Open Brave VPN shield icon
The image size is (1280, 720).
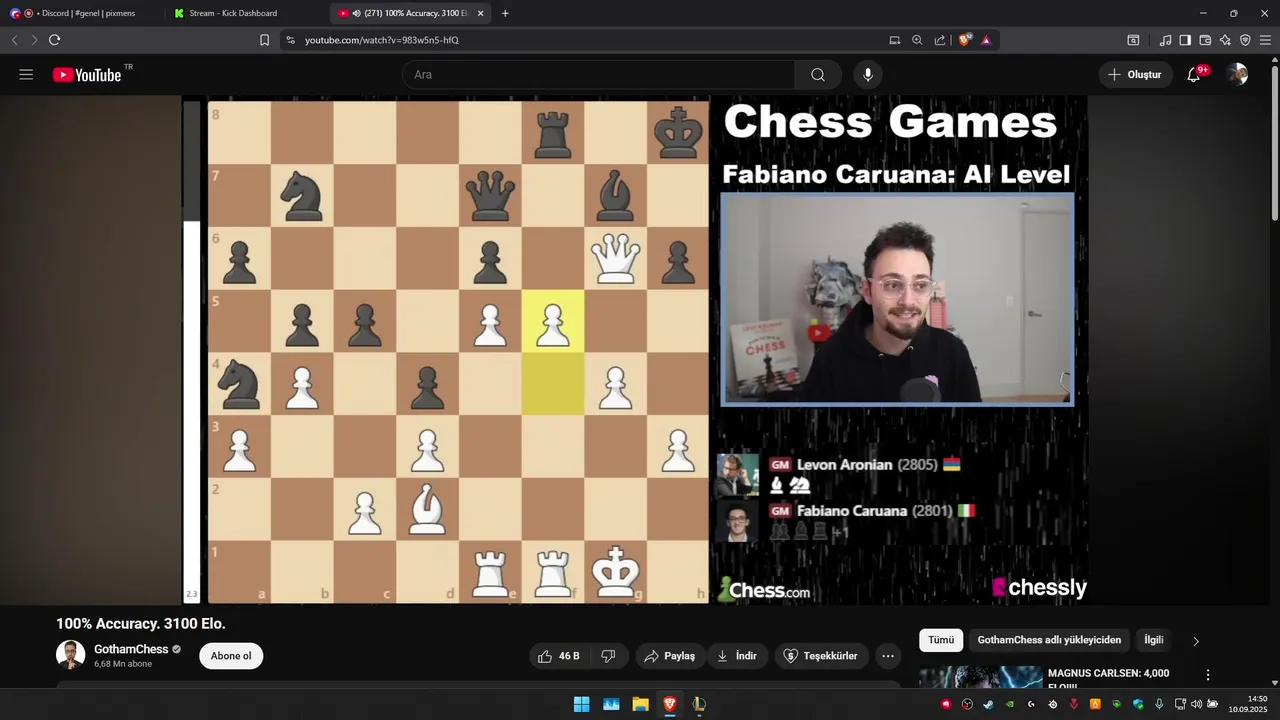coord(1245,40)
